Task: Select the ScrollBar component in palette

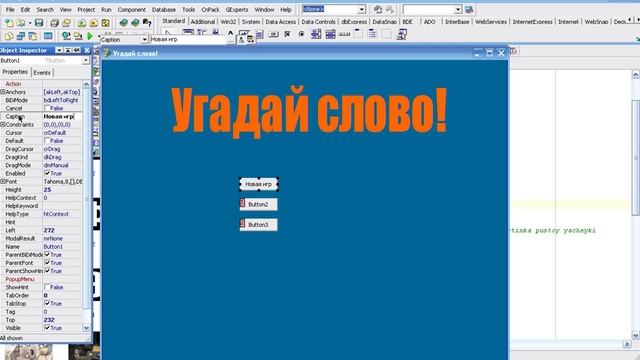Action: (x=344, y=34)
